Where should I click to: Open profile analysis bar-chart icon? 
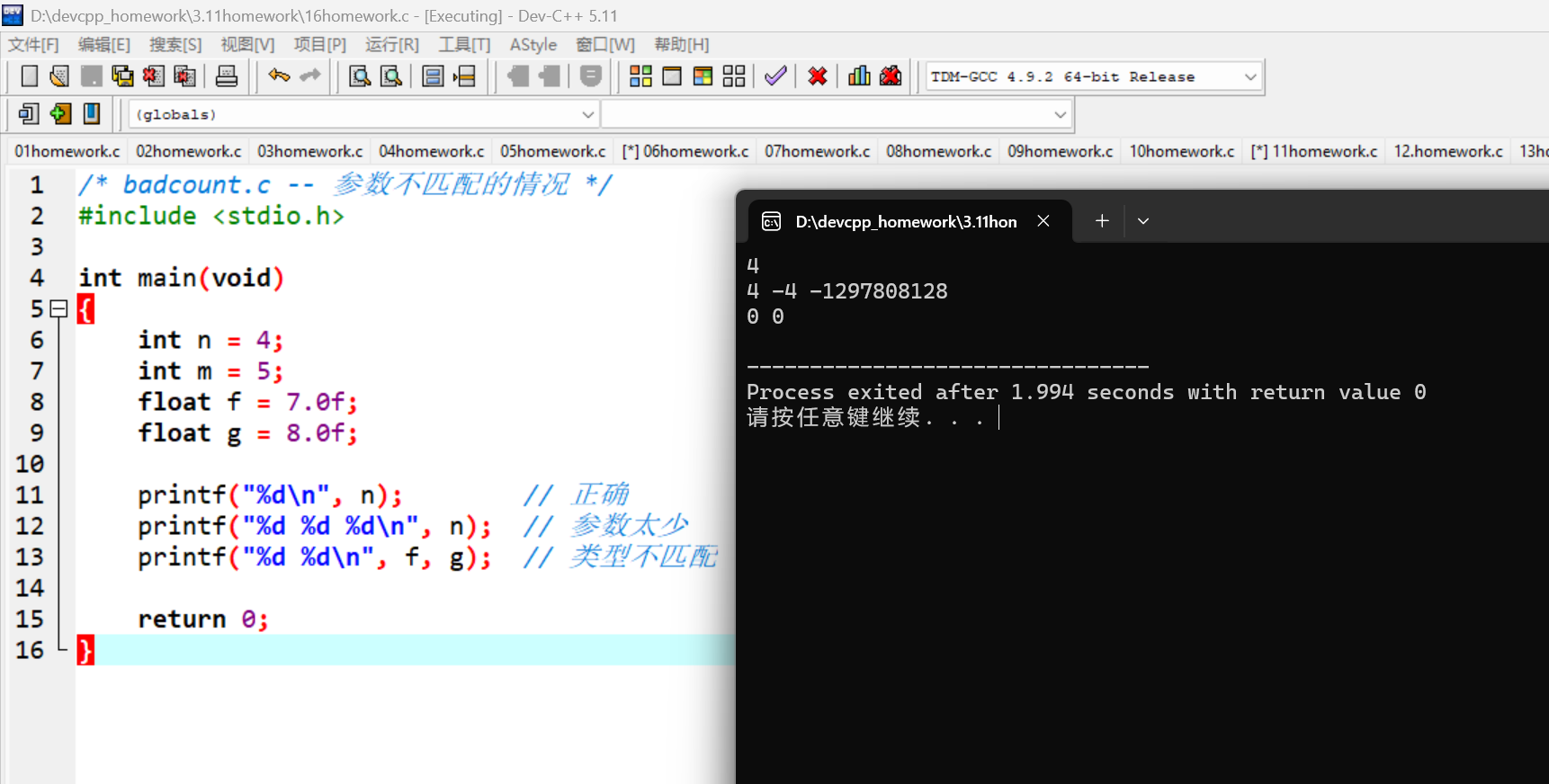pyautogui.click(x=859, y=76)
